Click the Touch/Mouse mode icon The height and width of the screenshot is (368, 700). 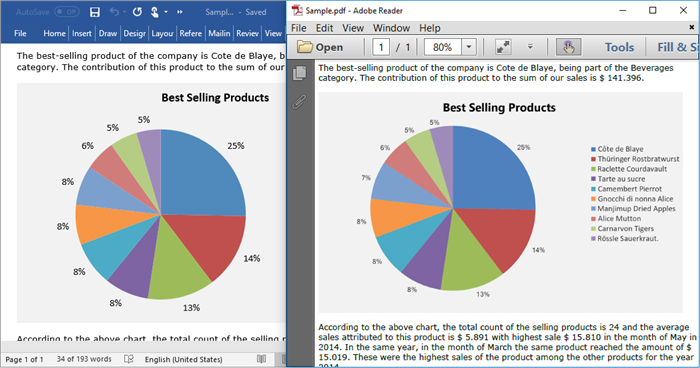[154, 12]
